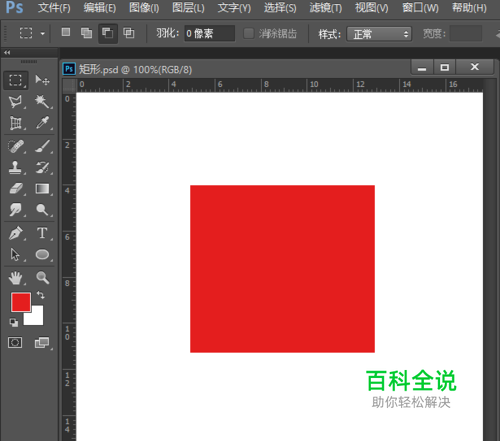This screenshot has width=500, height=441.
Task: Select the Healing Brush tool
Action: coord(16,146)
